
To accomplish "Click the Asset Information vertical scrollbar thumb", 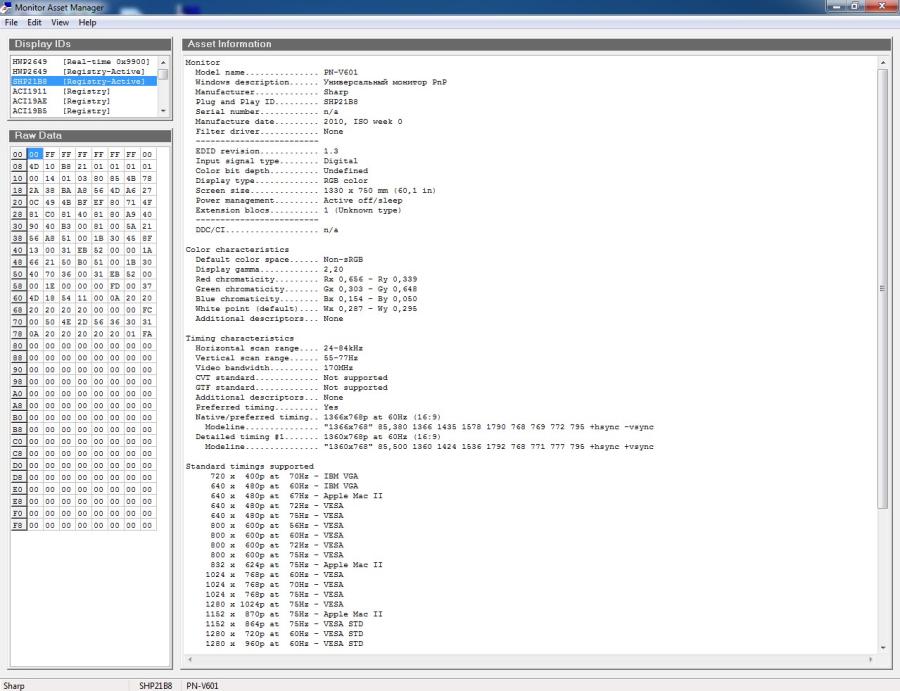I will pyautogui.click(x=882, y=288).
